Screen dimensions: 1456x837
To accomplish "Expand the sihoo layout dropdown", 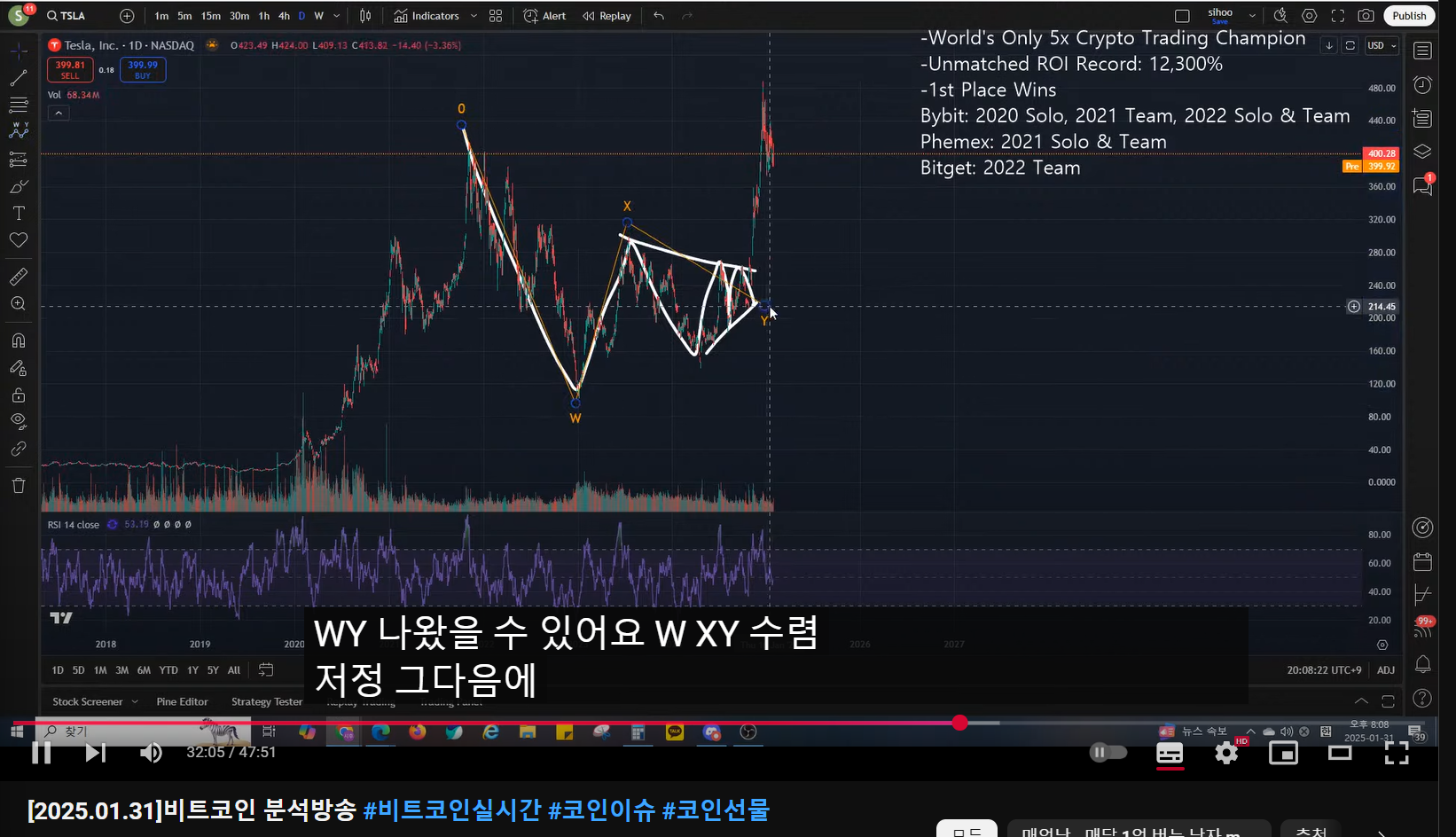I will (x=1252, y=16).
